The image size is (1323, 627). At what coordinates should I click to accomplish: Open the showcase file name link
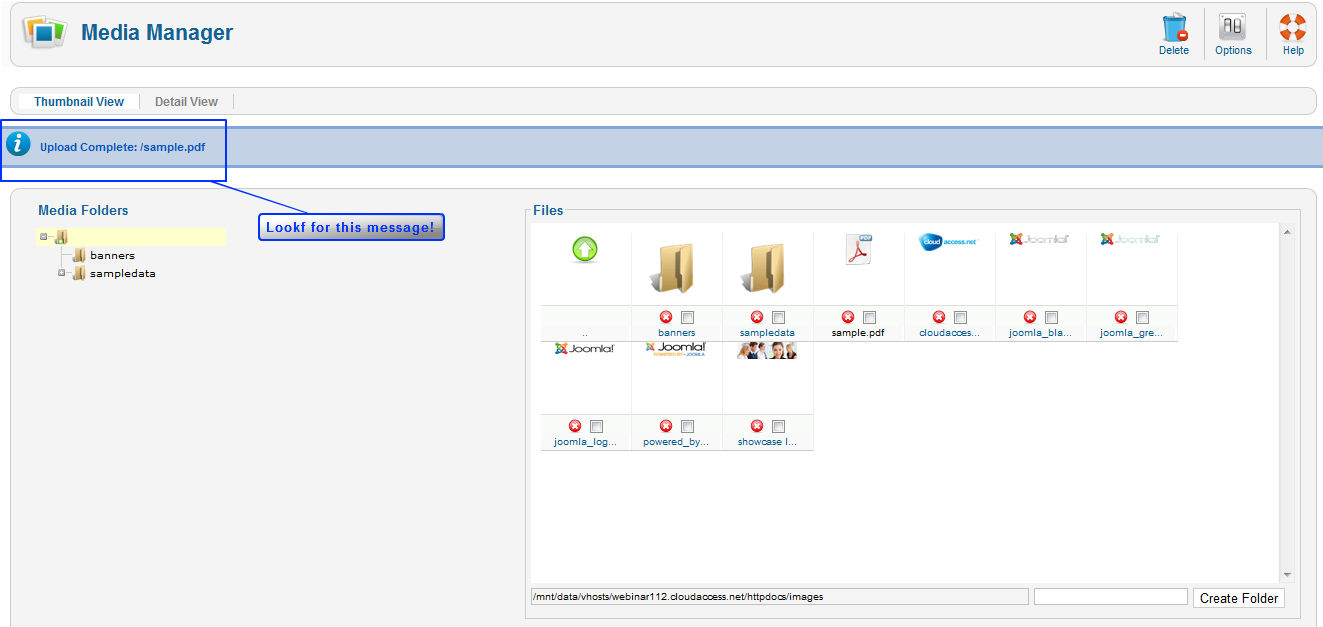point(767,442)
